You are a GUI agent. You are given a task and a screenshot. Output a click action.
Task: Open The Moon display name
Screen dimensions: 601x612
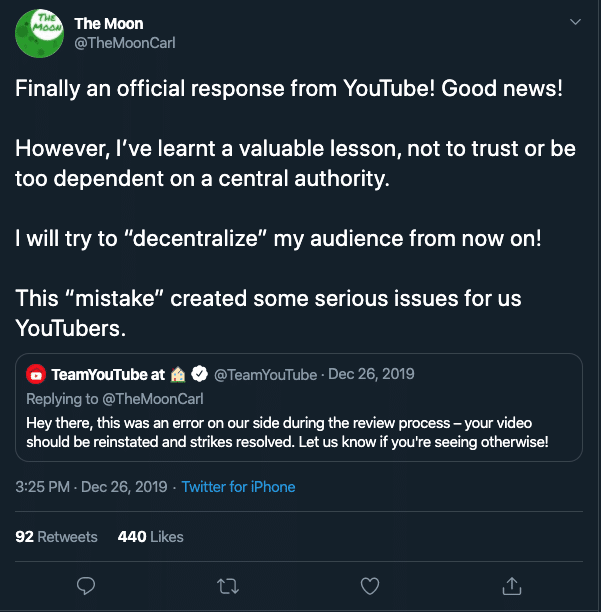point(108,23)
